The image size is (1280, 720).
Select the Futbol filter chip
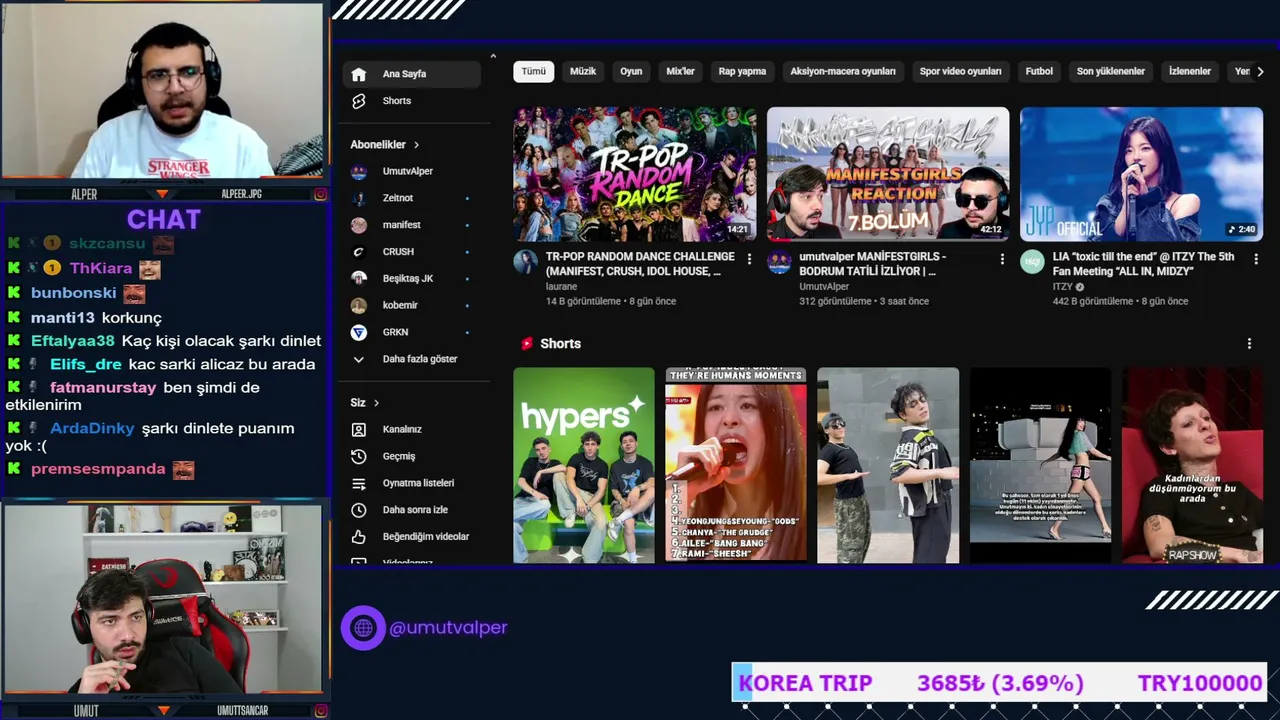point(1039,72)
